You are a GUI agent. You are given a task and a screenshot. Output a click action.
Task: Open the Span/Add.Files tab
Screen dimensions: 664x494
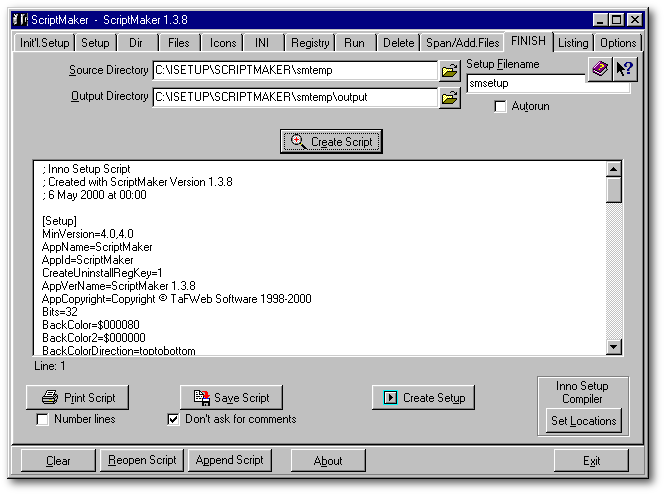461,43
